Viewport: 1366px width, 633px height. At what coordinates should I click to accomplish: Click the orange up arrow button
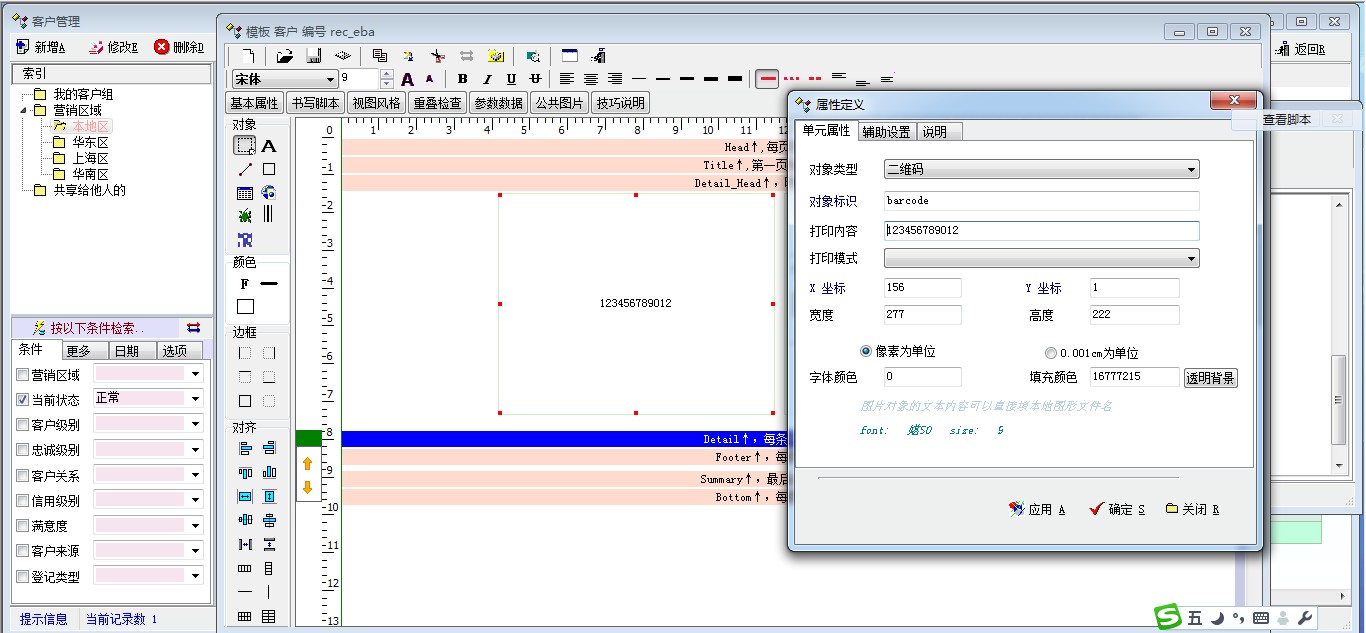click(308, 464)
